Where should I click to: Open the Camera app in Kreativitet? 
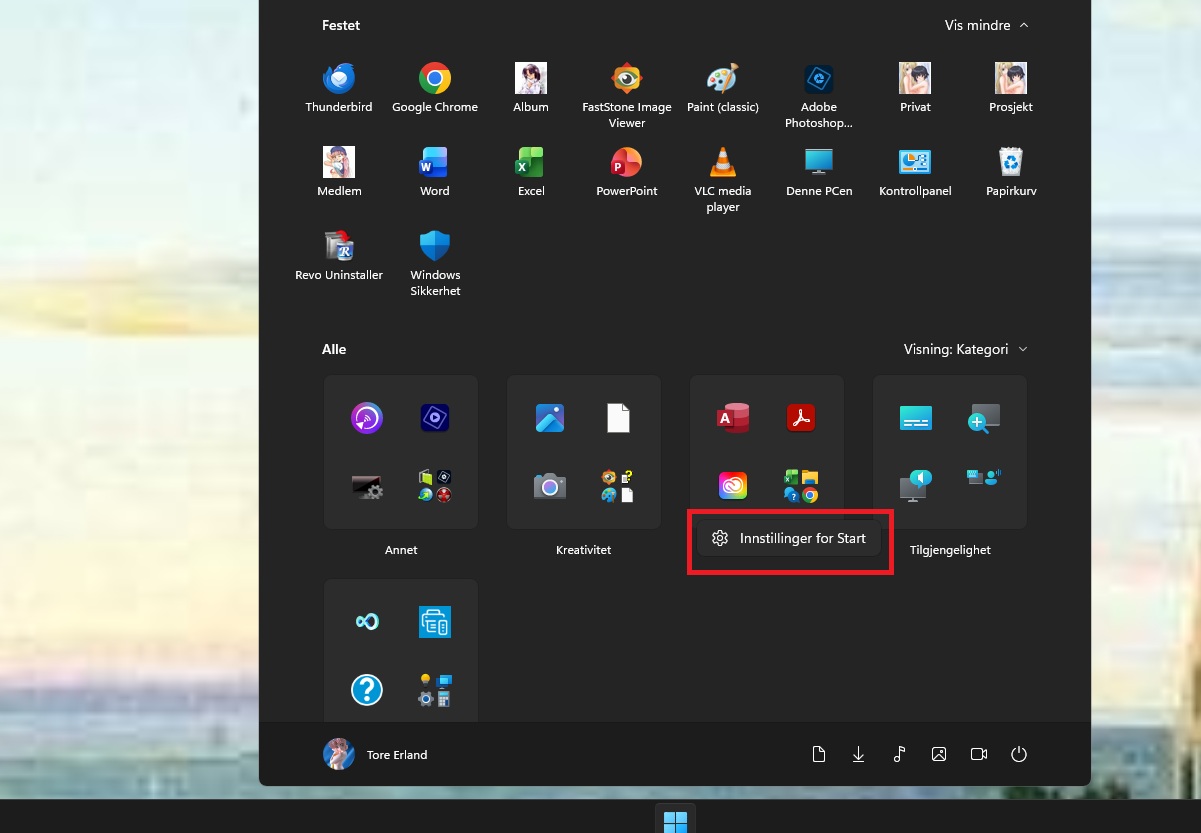[550, 486]
